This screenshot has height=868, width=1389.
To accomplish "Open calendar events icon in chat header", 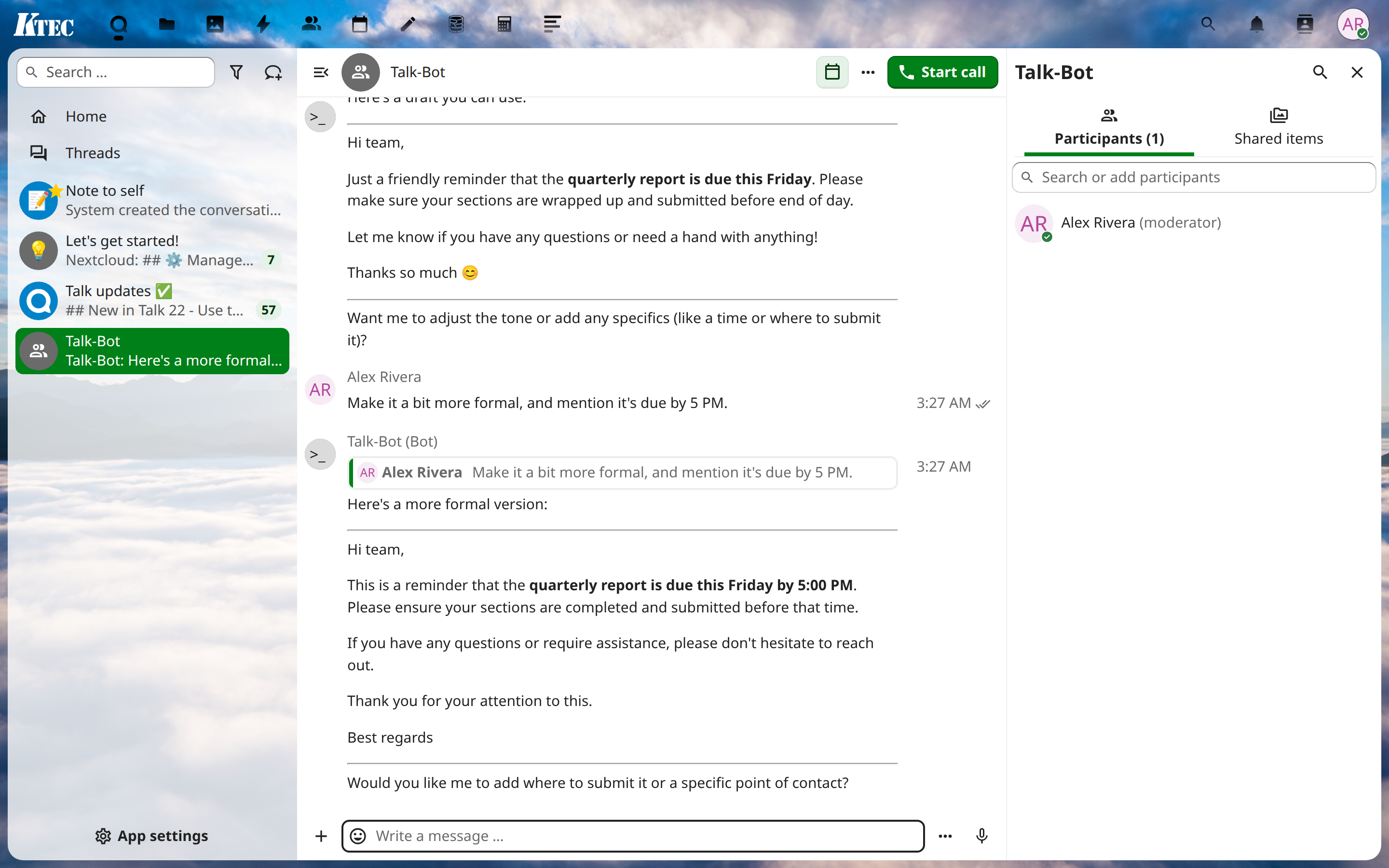I will point(832,72).
